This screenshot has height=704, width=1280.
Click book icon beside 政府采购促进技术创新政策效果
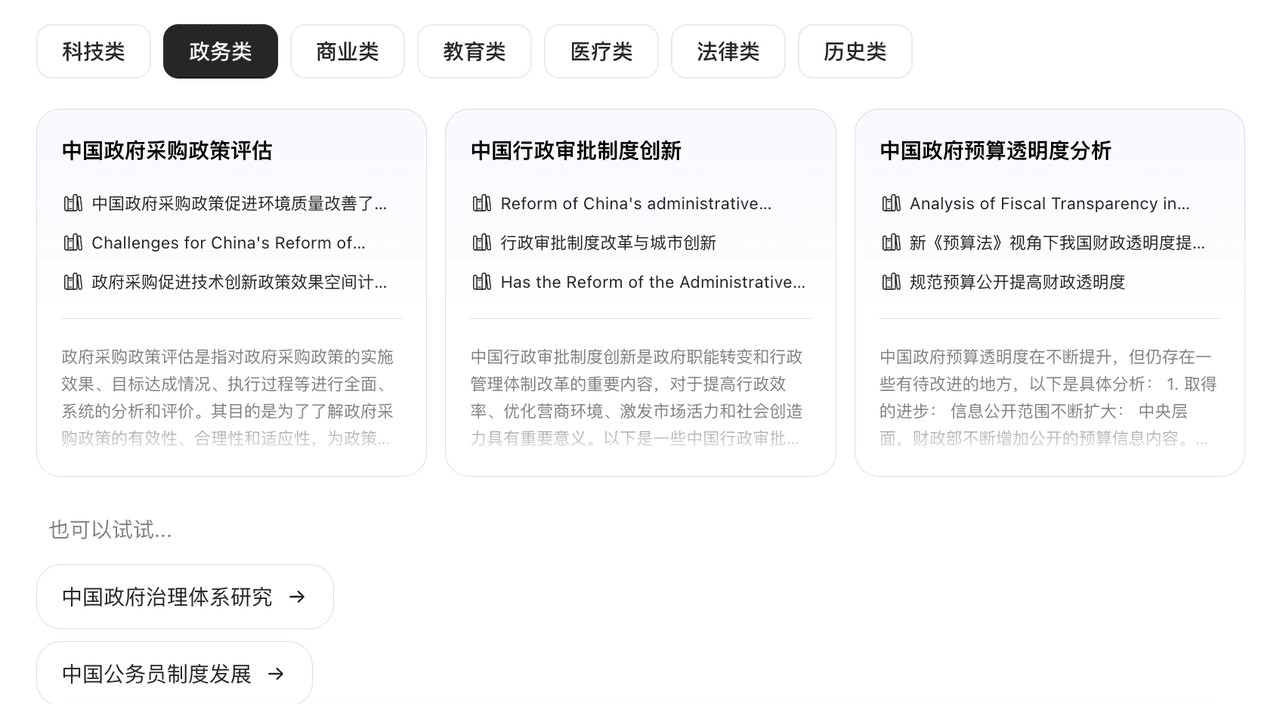[x=73, y=282]
